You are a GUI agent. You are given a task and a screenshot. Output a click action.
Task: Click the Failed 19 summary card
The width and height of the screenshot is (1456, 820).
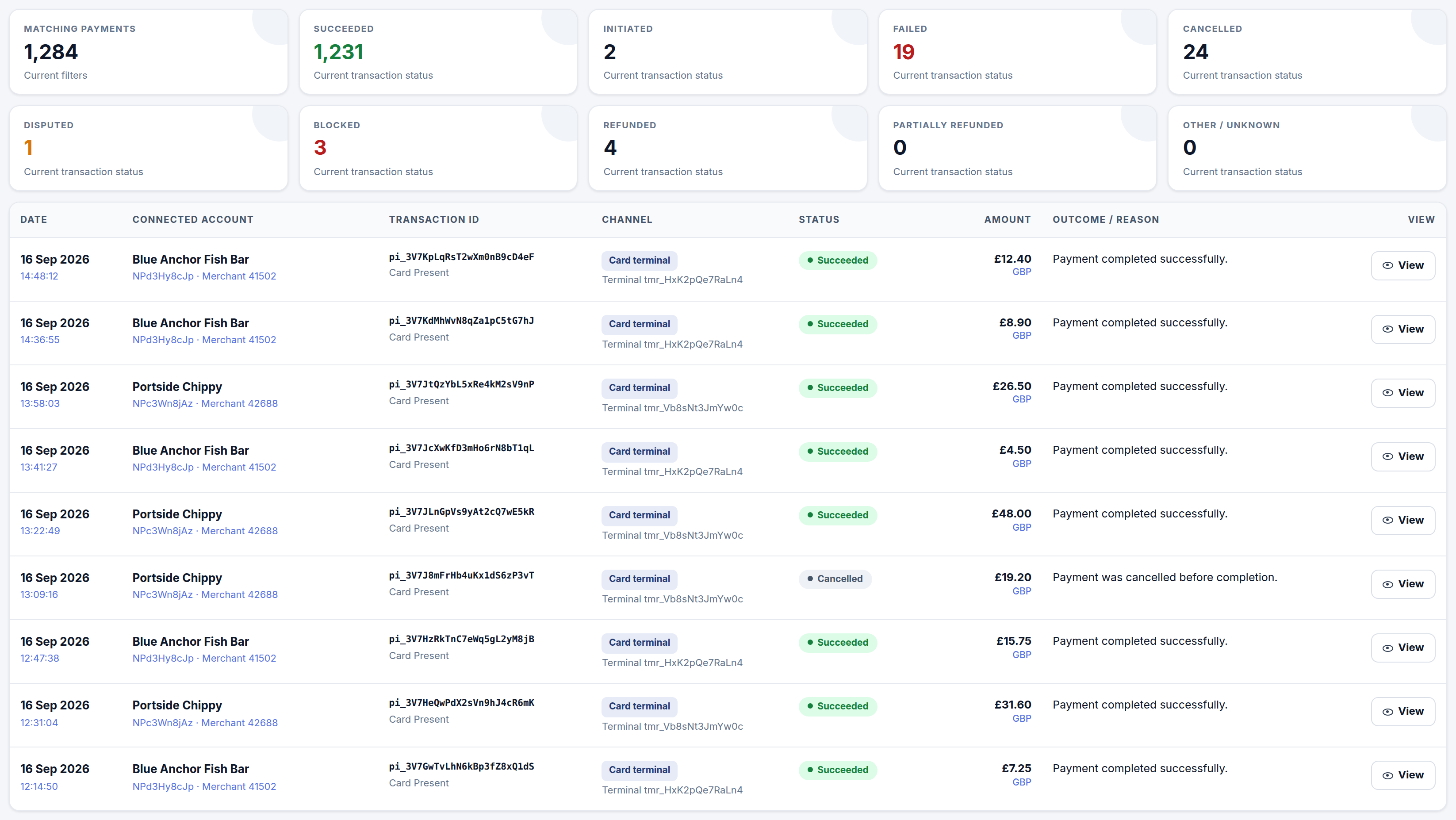coord(1017,52)
